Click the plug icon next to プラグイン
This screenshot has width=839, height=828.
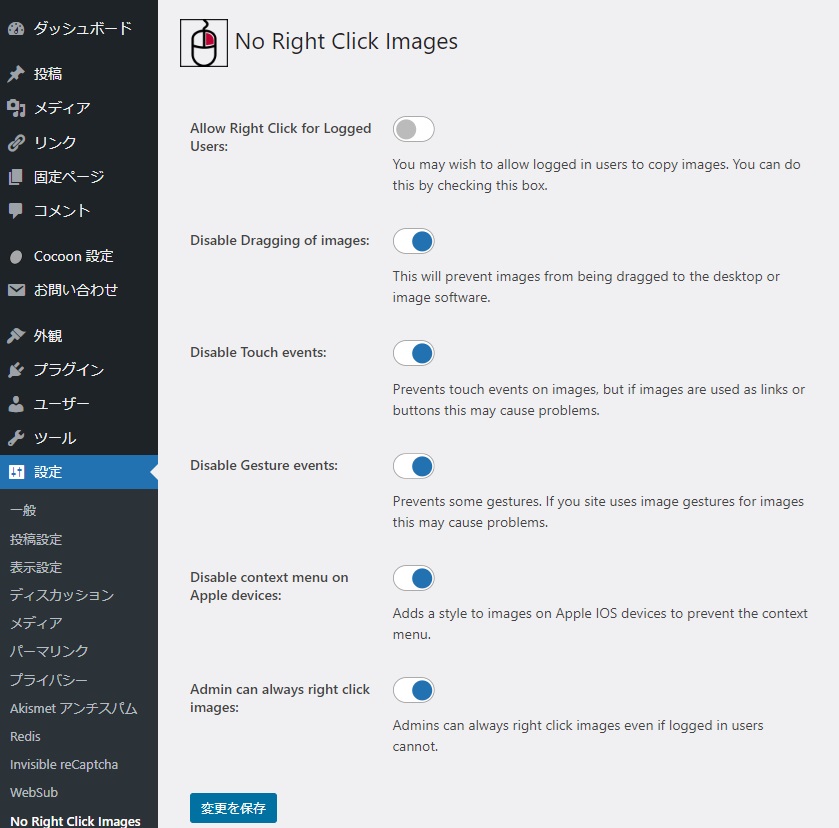pyautogui.click(x=16, y=369)
